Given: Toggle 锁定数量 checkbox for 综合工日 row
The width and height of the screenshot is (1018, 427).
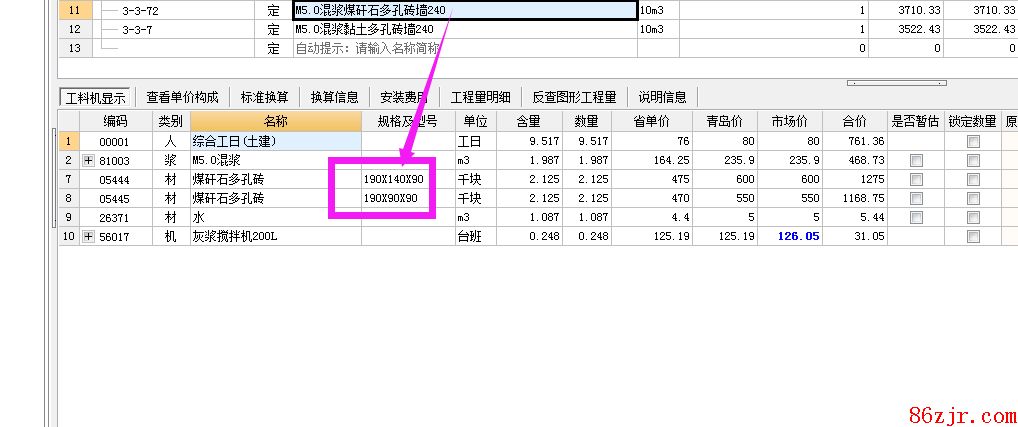Looking at the screenshot, I should pyautogui.click(x=973, y=141).
